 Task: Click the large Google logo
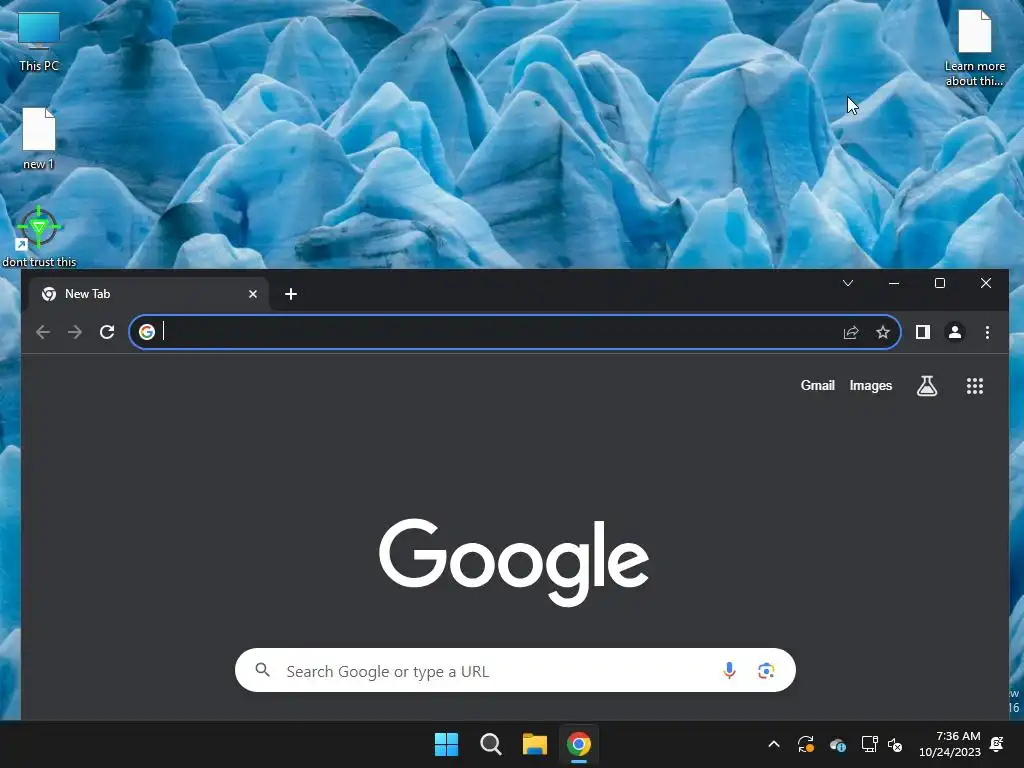[x=514, y=563]
